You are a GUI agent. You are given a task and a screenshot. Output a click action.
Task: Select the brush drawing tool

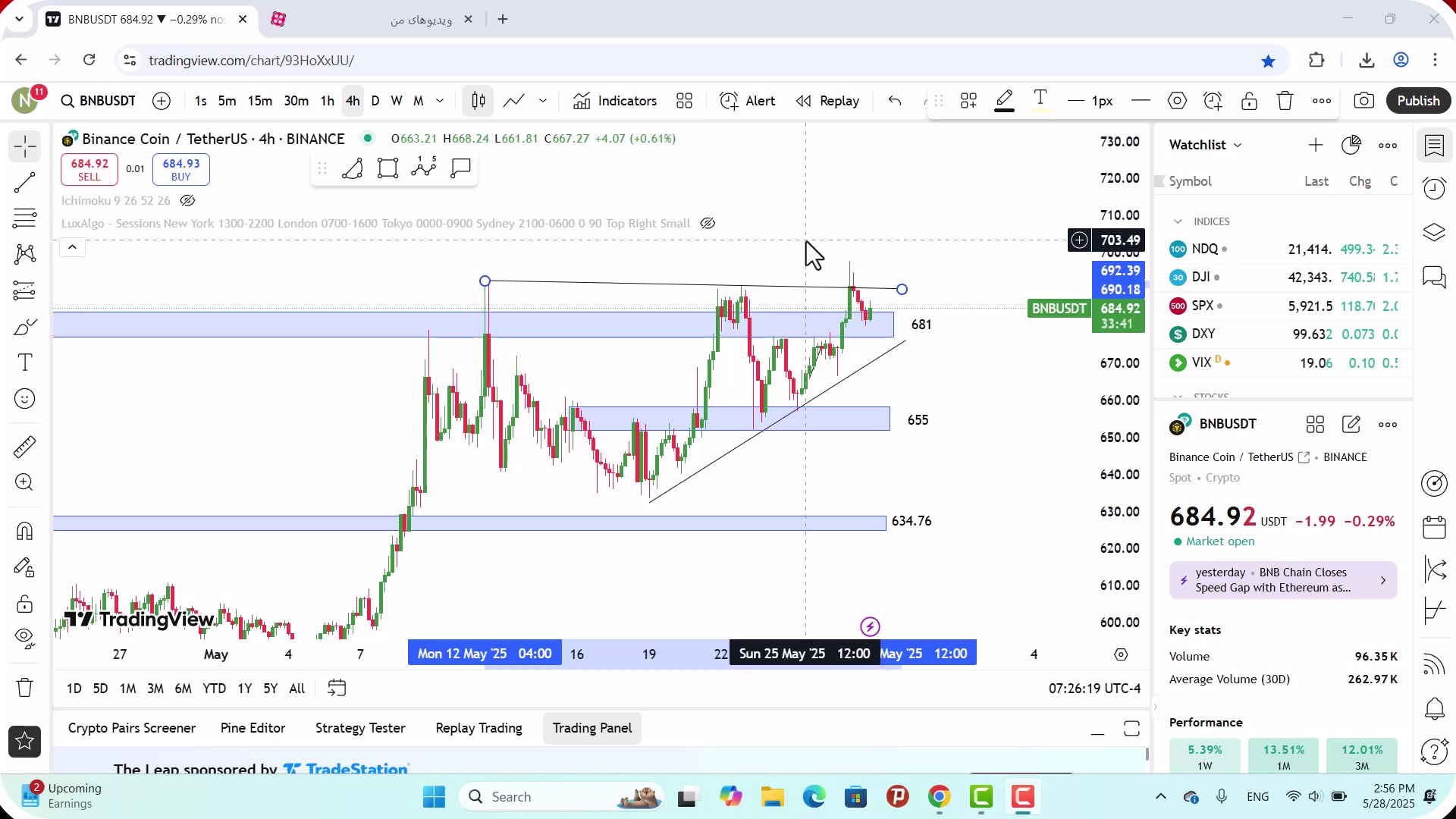[x=25, y=327]
